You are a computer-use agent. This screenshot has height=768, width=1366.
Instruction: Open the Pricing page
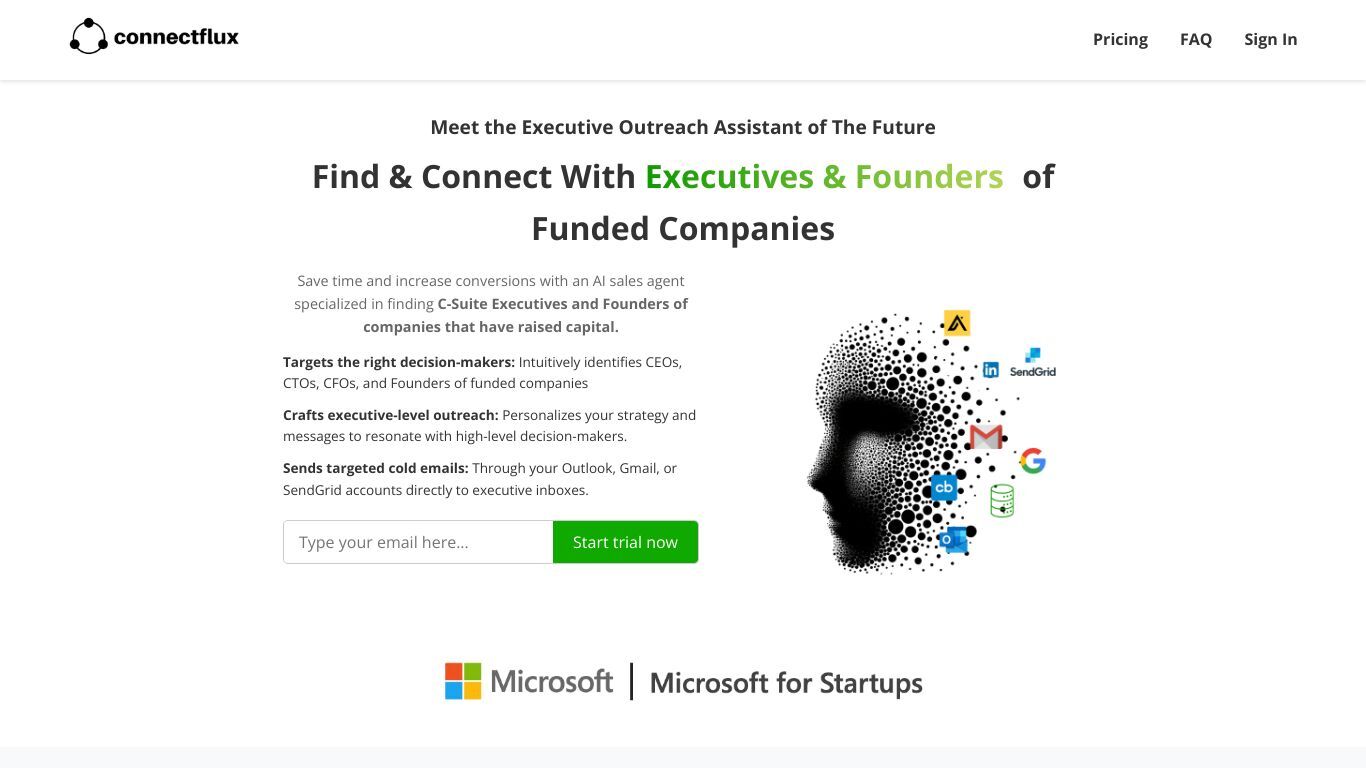[x=1120, y=39]
